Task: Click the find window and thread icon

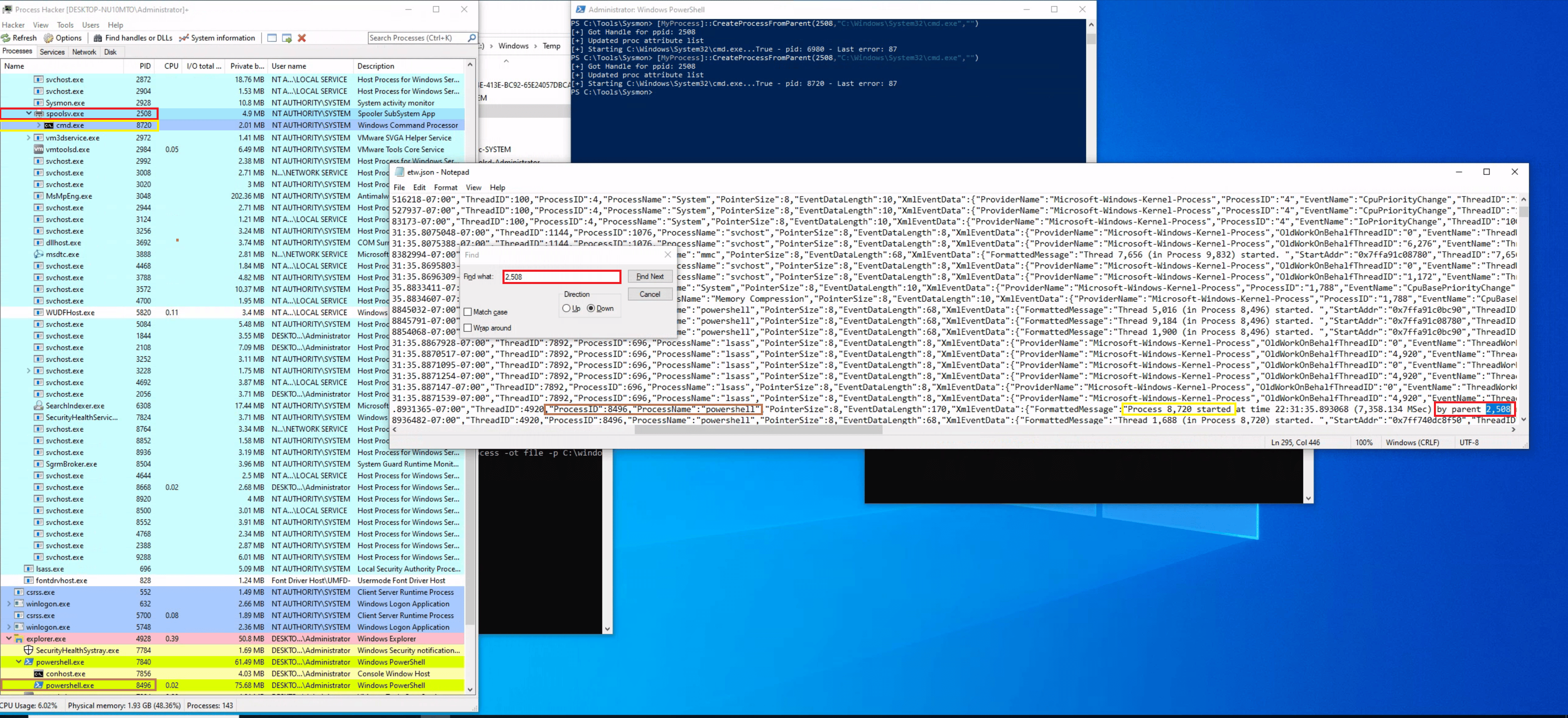Action: (287, 38)
